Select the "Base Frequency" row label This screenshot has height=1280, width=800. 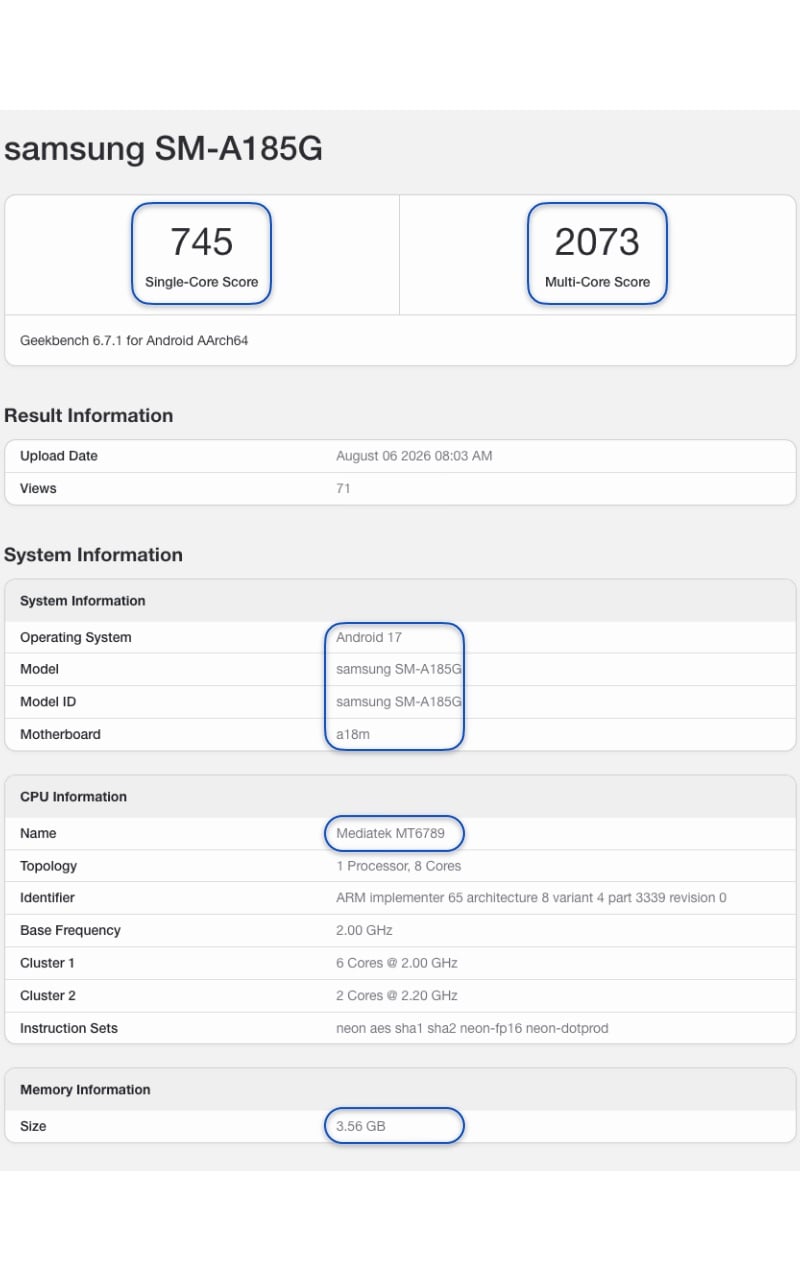pyautogui.click(x=70, y=931)
